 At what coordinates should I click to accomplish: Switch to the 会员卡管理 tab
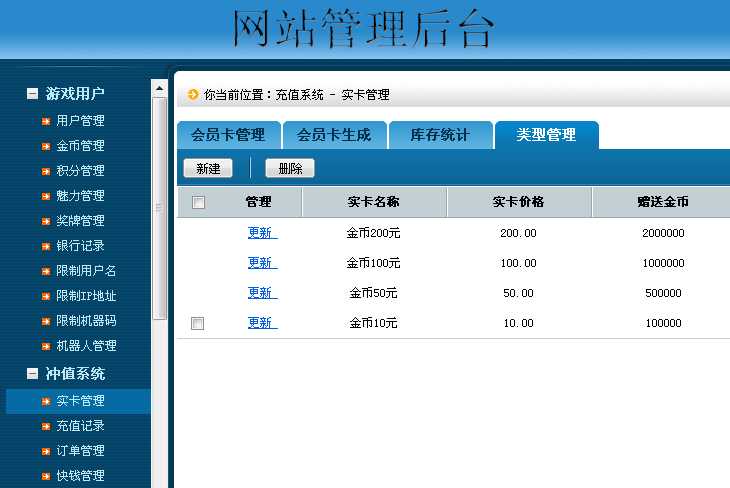point(229,135)
